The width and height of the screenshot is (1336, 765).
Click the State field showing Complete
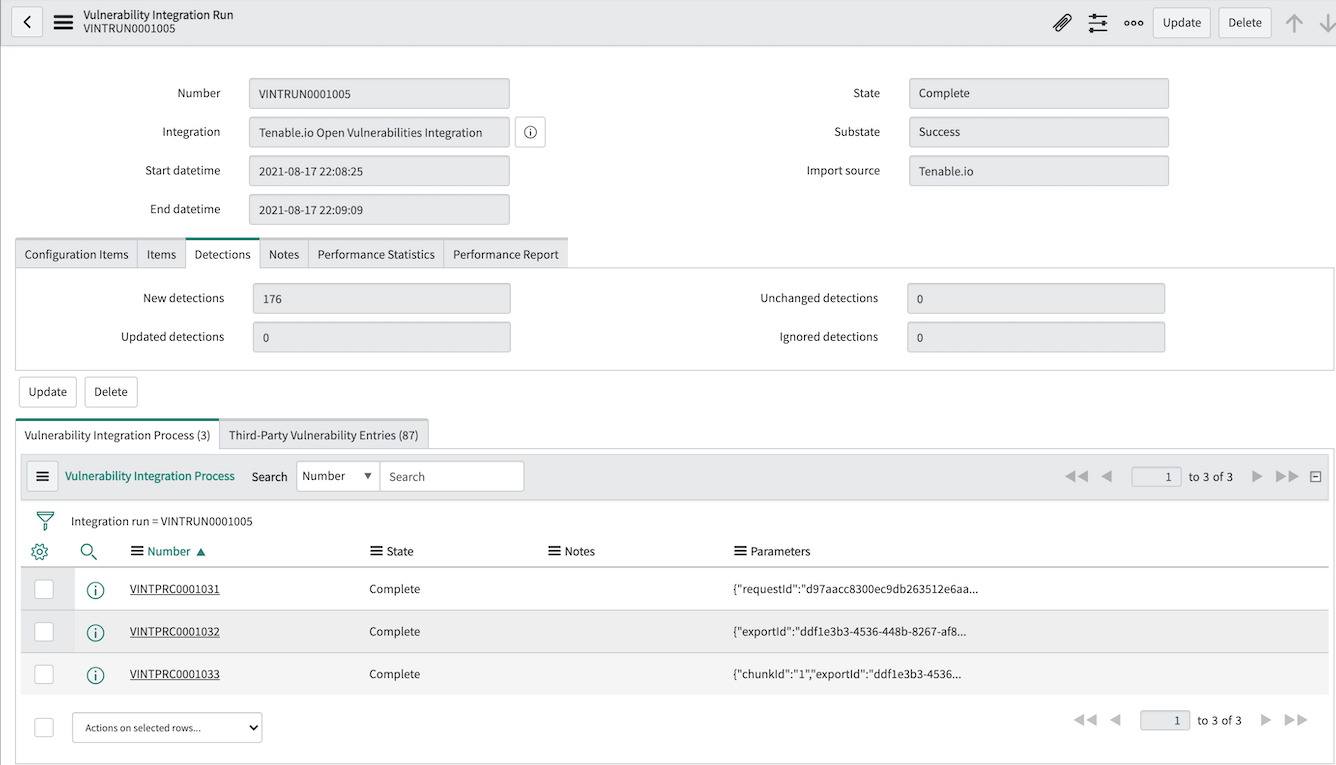pyautogui.click(x=1039, y=93)
